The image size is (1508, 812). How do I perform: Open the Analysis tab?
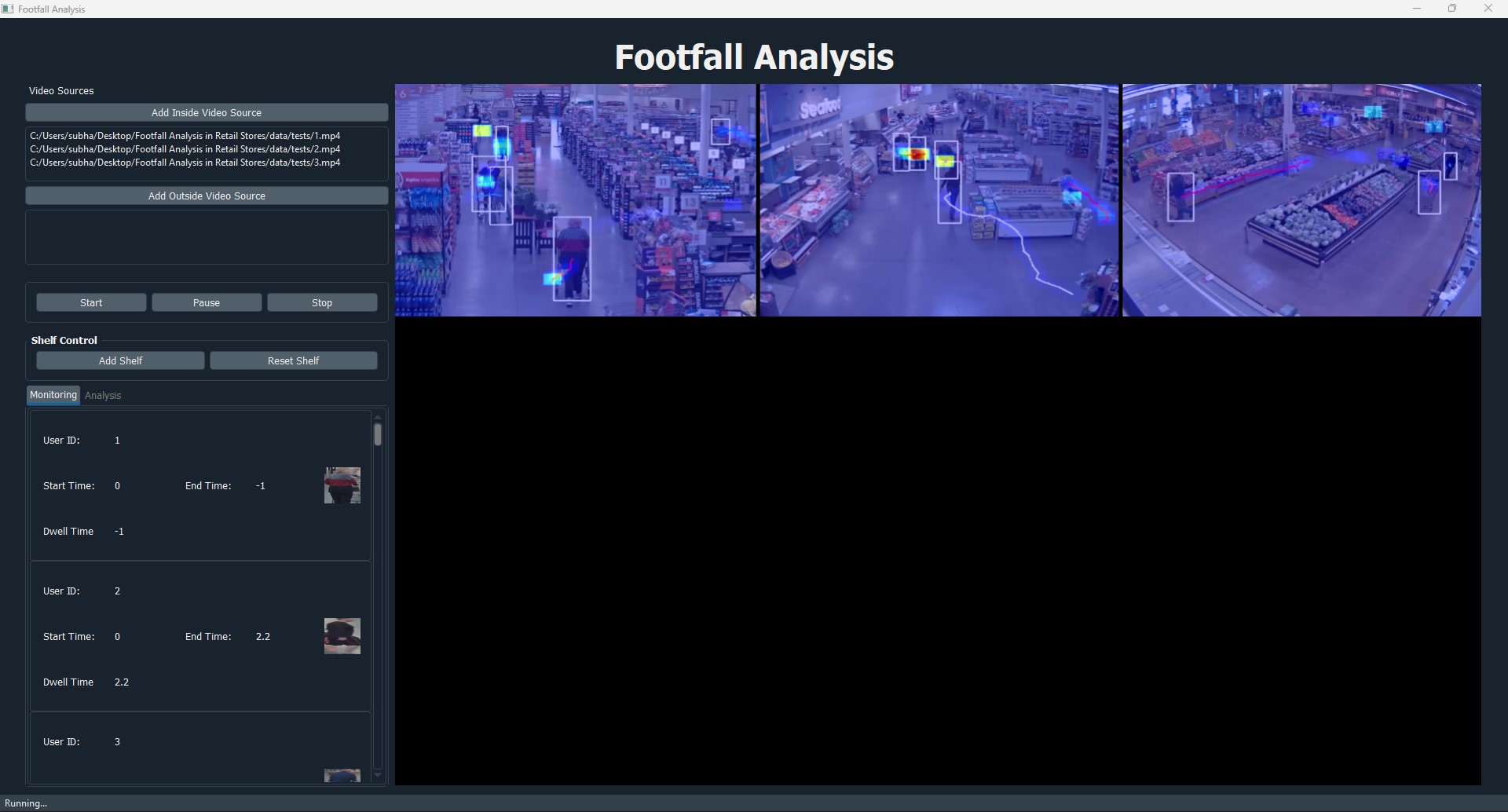tap(103, 396)
